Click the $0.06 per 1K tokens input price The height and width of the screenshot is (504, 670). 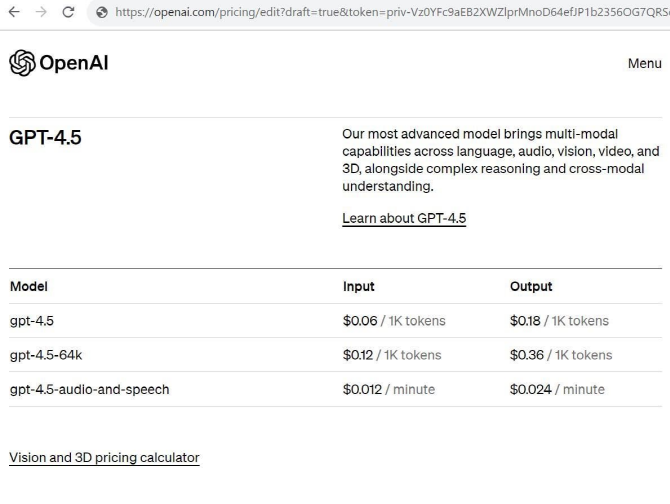pos(394,321)
